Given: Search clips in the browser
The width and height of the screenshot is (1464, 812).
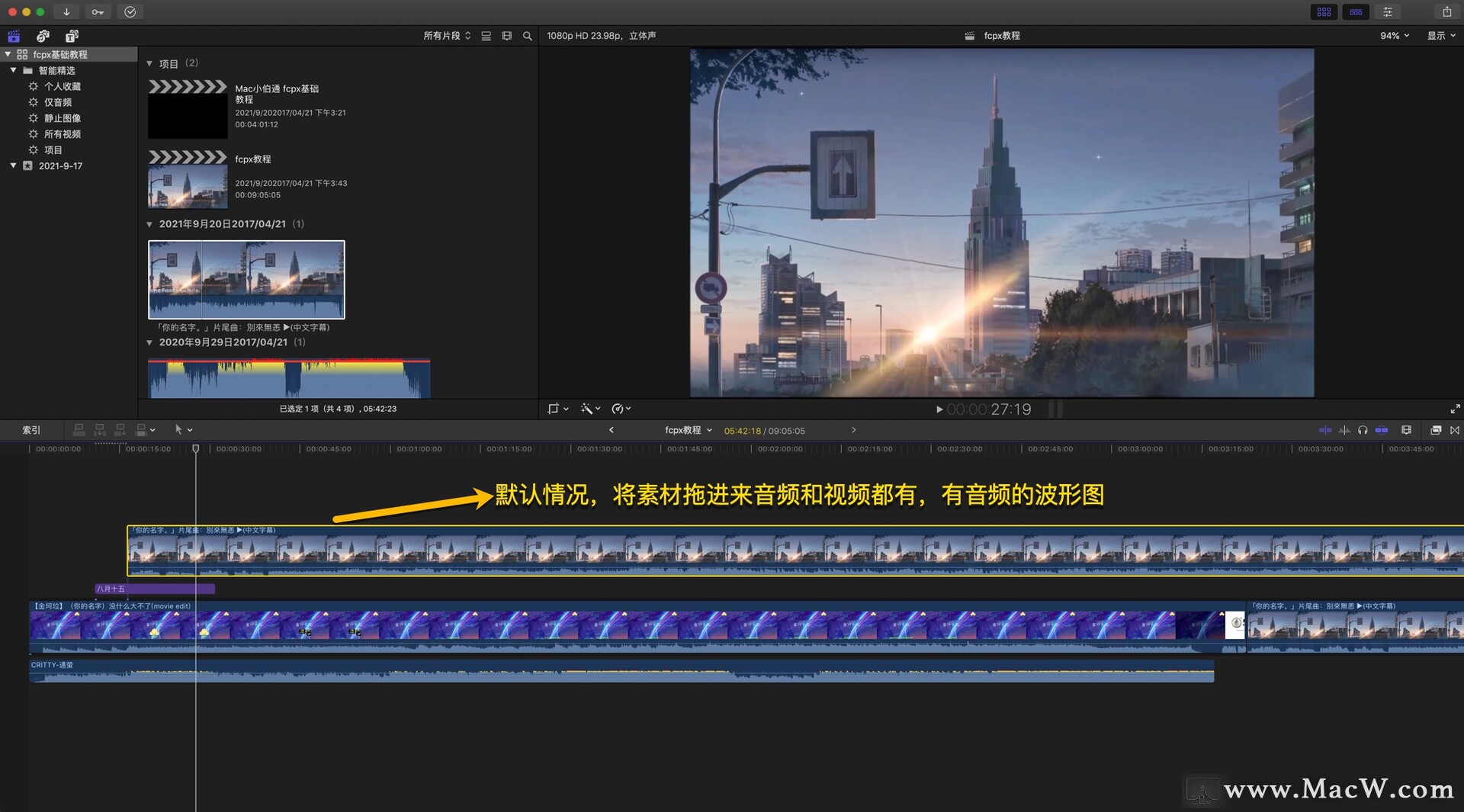Looking at the screenshot, I should 527,36.
